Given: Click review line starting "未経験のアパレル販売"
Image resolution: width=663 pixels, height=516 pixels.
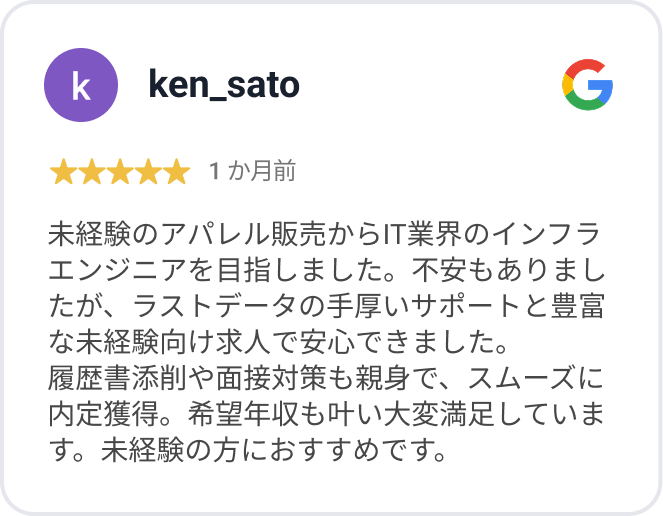Looking at the screenshot, I should [324, 234].
